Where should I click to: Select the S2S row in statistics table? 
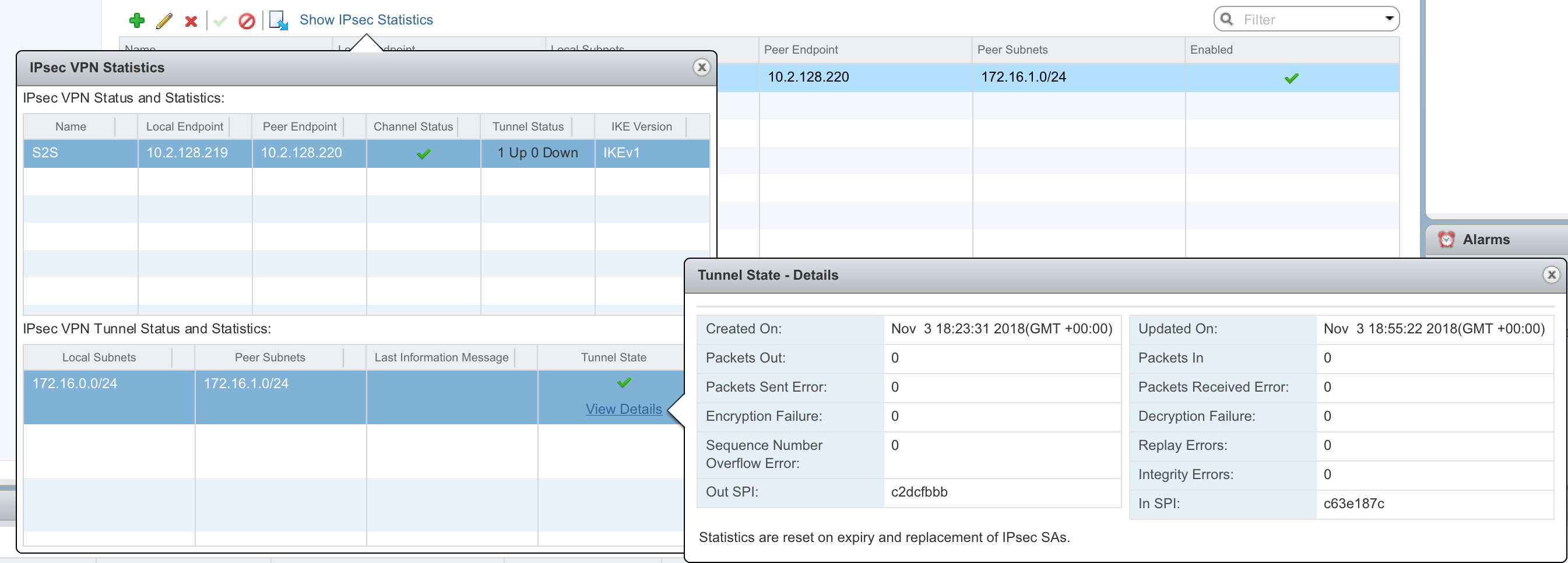(79, 153)
